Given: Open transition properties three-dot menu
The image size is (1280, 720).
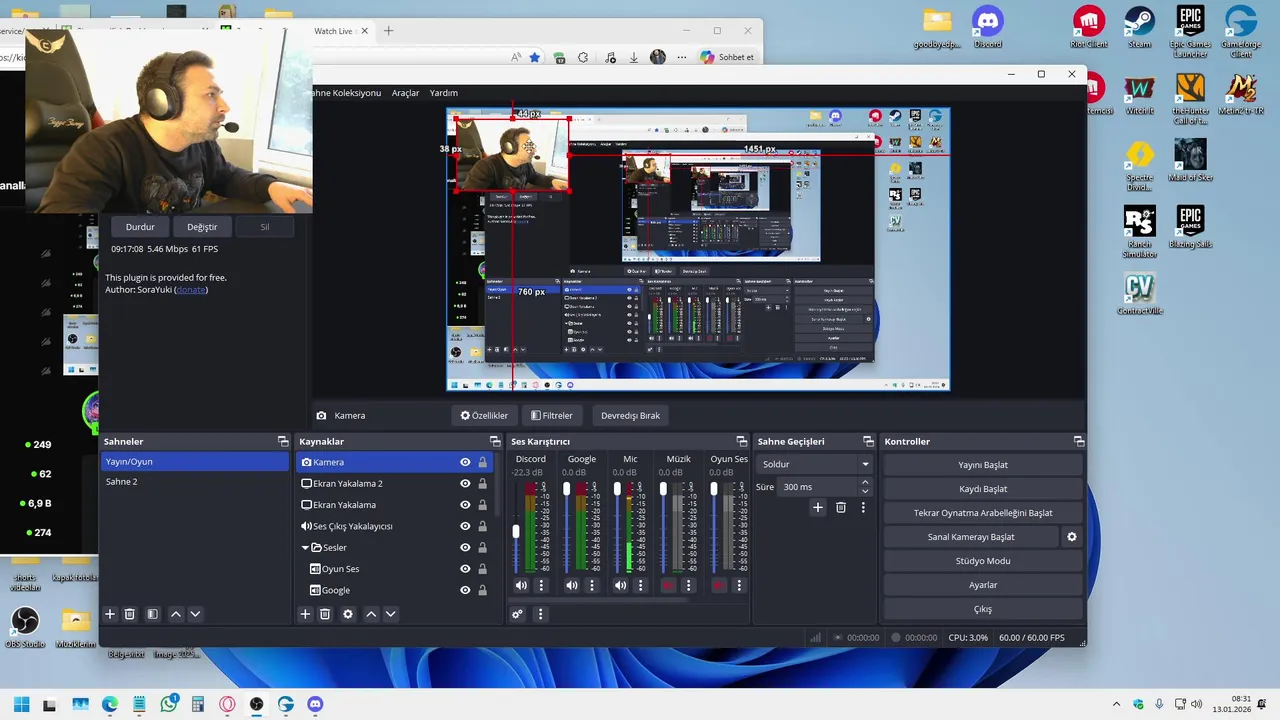Looking at the screenshot, I should point(863,507).
